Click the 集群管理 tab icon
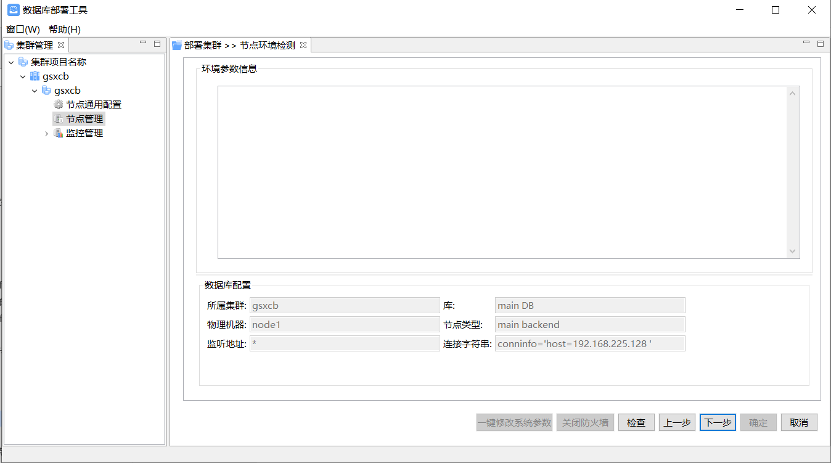 coord(9,45)
